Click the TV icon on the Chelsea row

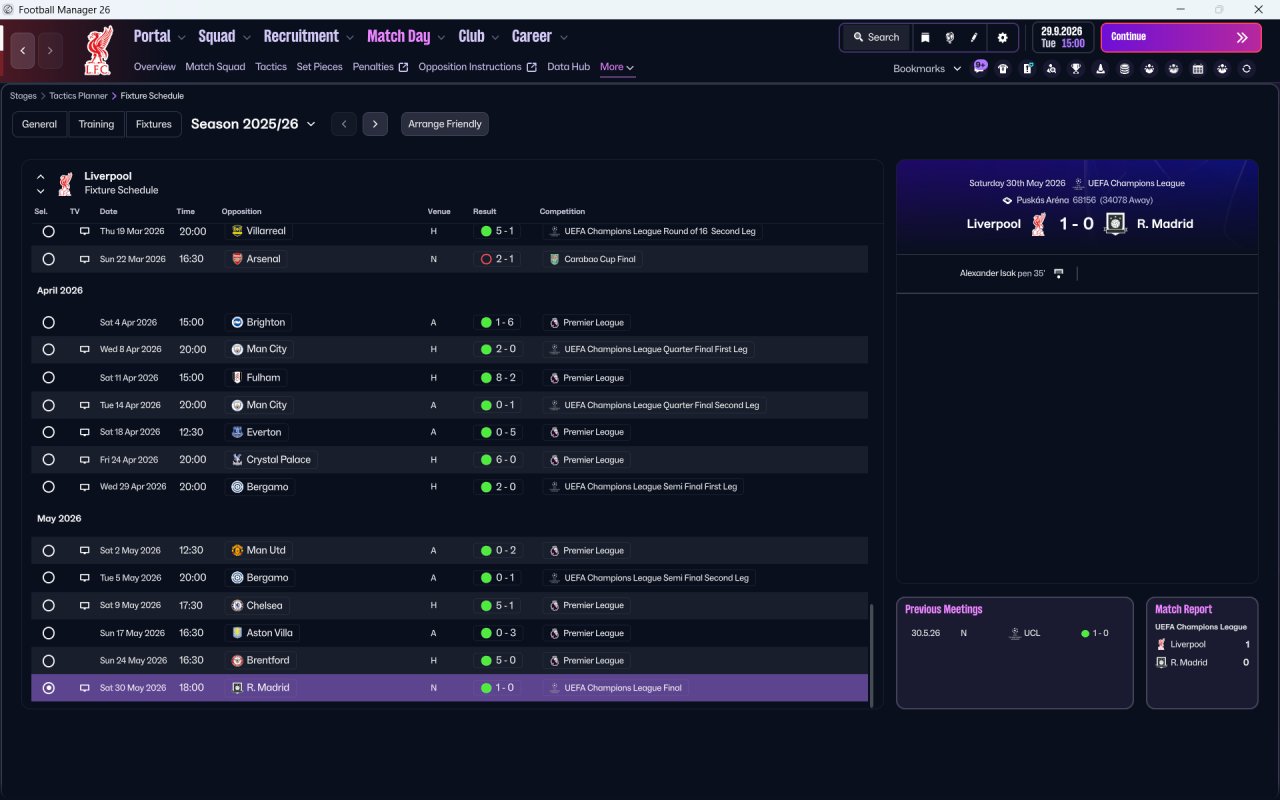(x=85, y=605)
